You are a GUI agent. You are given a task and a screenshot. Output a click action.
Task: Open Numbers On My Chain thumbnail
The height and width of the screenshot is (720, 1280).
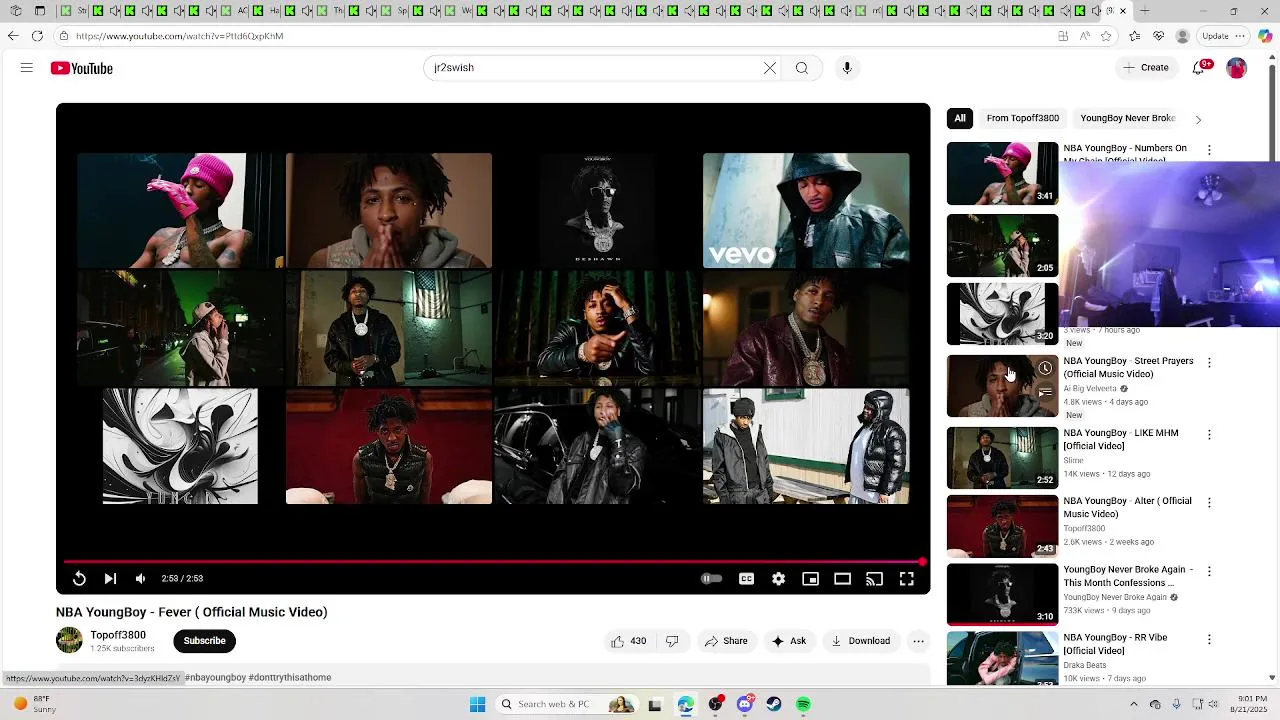point(1002,173)
